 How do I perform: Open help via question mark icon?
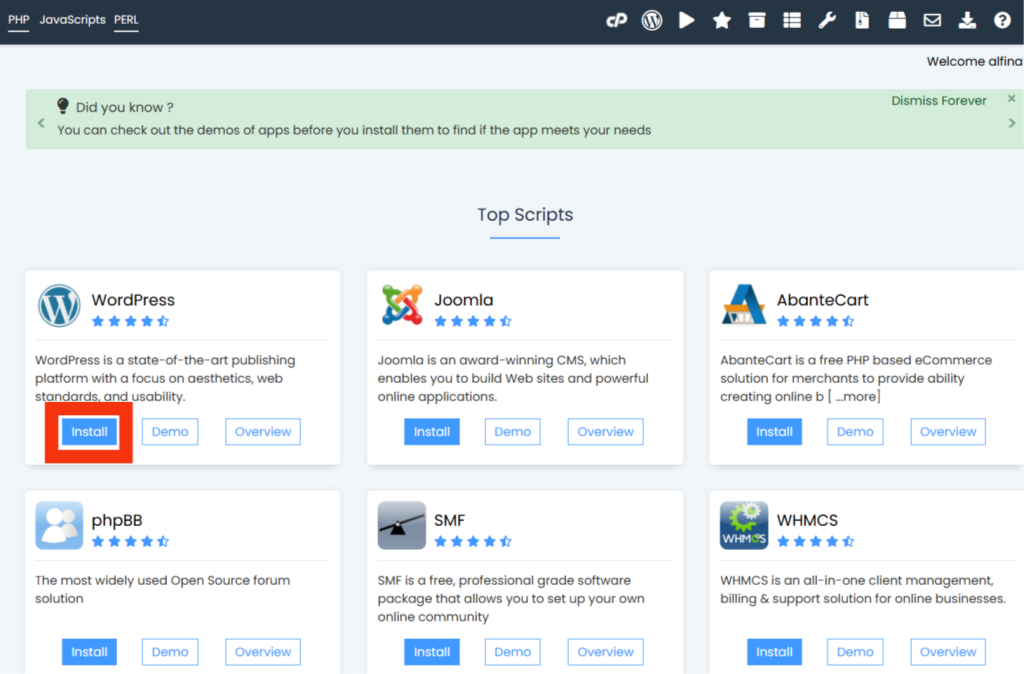[1002, 20]
